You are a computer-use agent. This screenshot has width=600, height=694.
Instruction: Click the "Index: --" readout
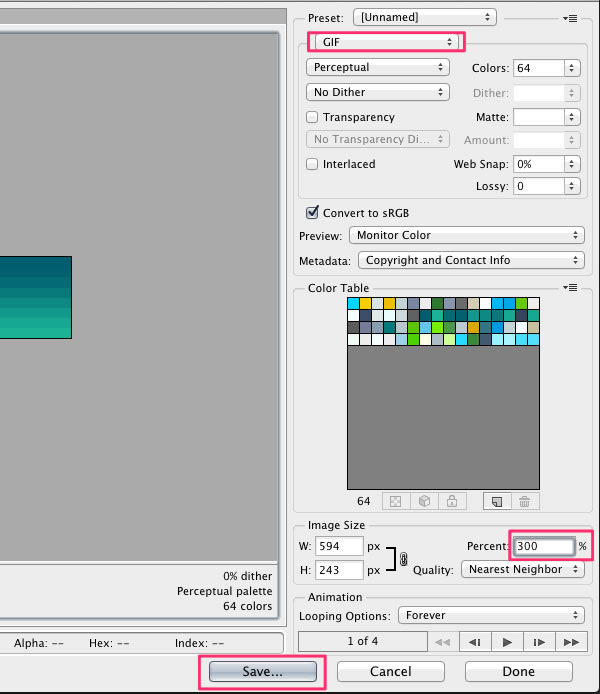(x=199, y=643)
